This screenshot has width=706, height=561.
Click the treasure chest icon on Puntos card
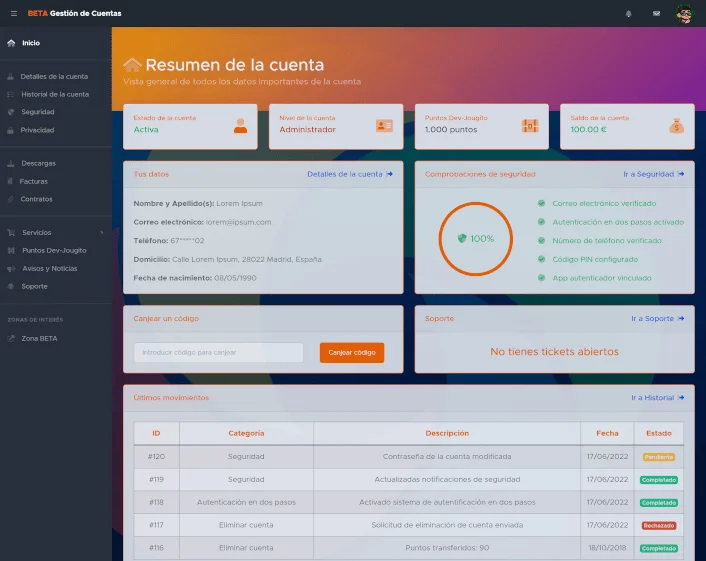(x=530, y=126)
